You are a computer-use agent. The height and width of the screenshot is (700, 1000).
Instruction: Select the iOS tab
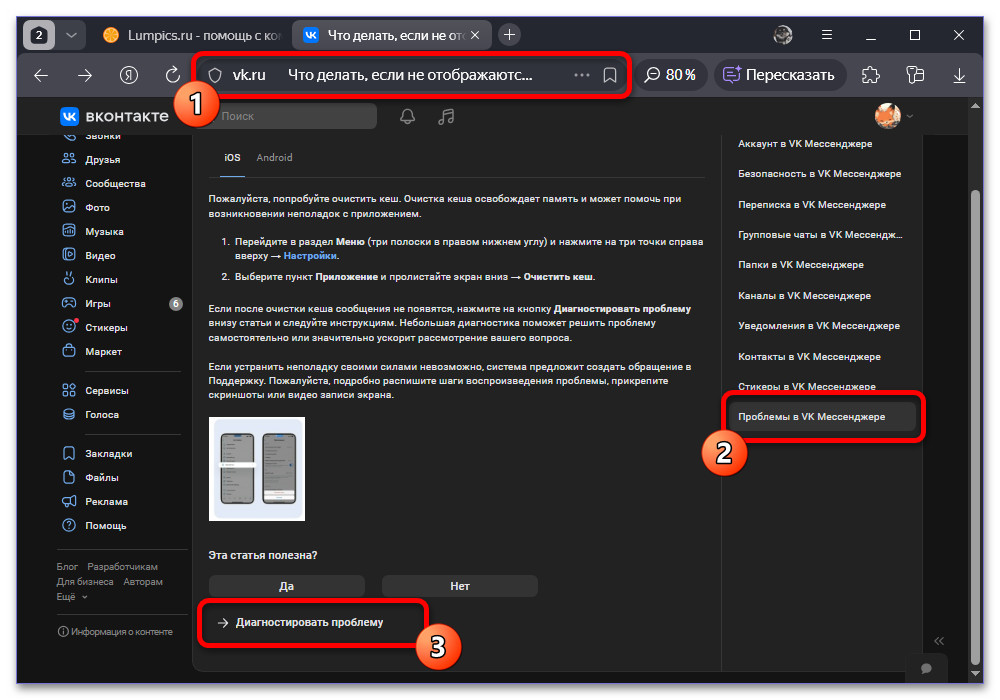[x=232, y=157]
